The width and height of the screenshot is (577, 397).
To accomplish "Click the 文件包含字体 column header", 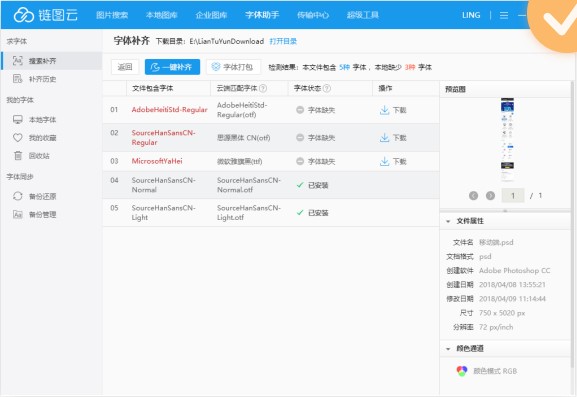I will (152, 88).
